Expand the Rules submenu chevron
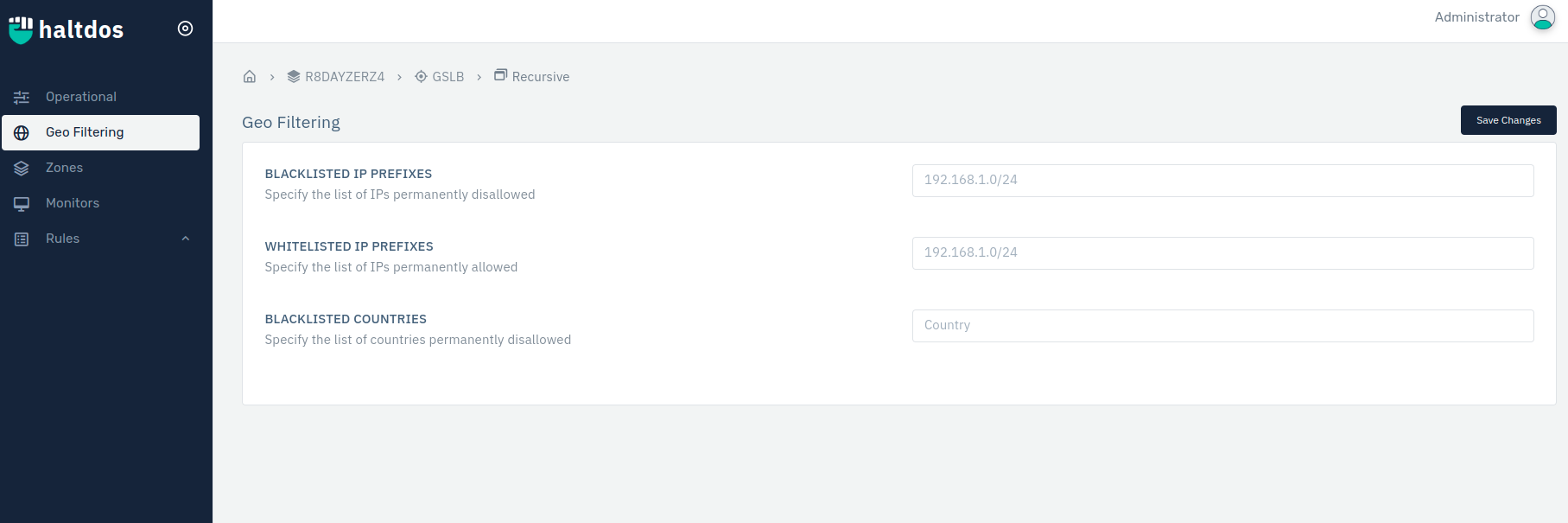The width and height of the screenshot is (1568, 523). [x=185, y=239]
